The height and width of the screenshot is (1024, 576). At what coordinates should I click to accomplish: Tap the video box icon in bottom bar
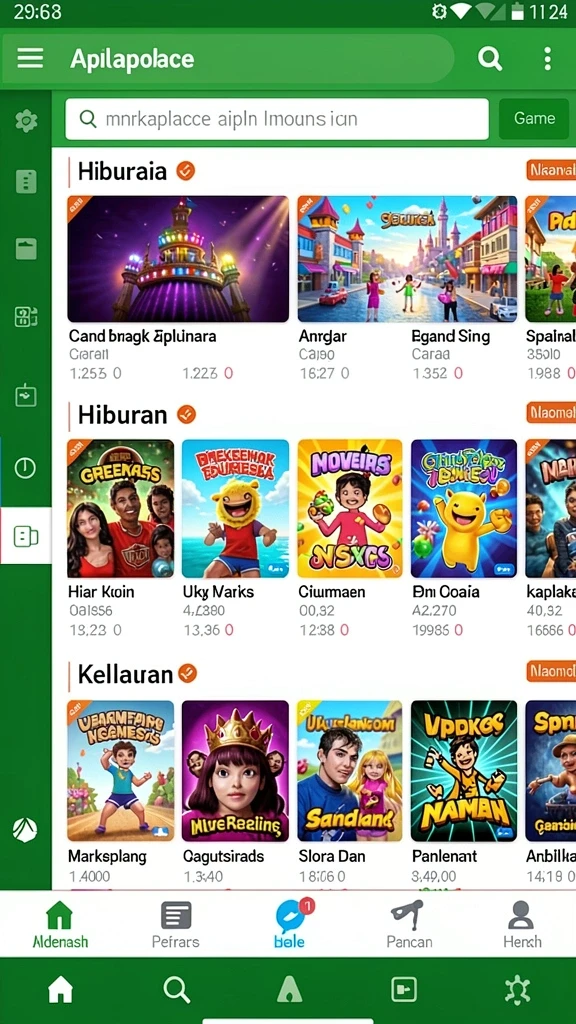(x=404, y=990)
